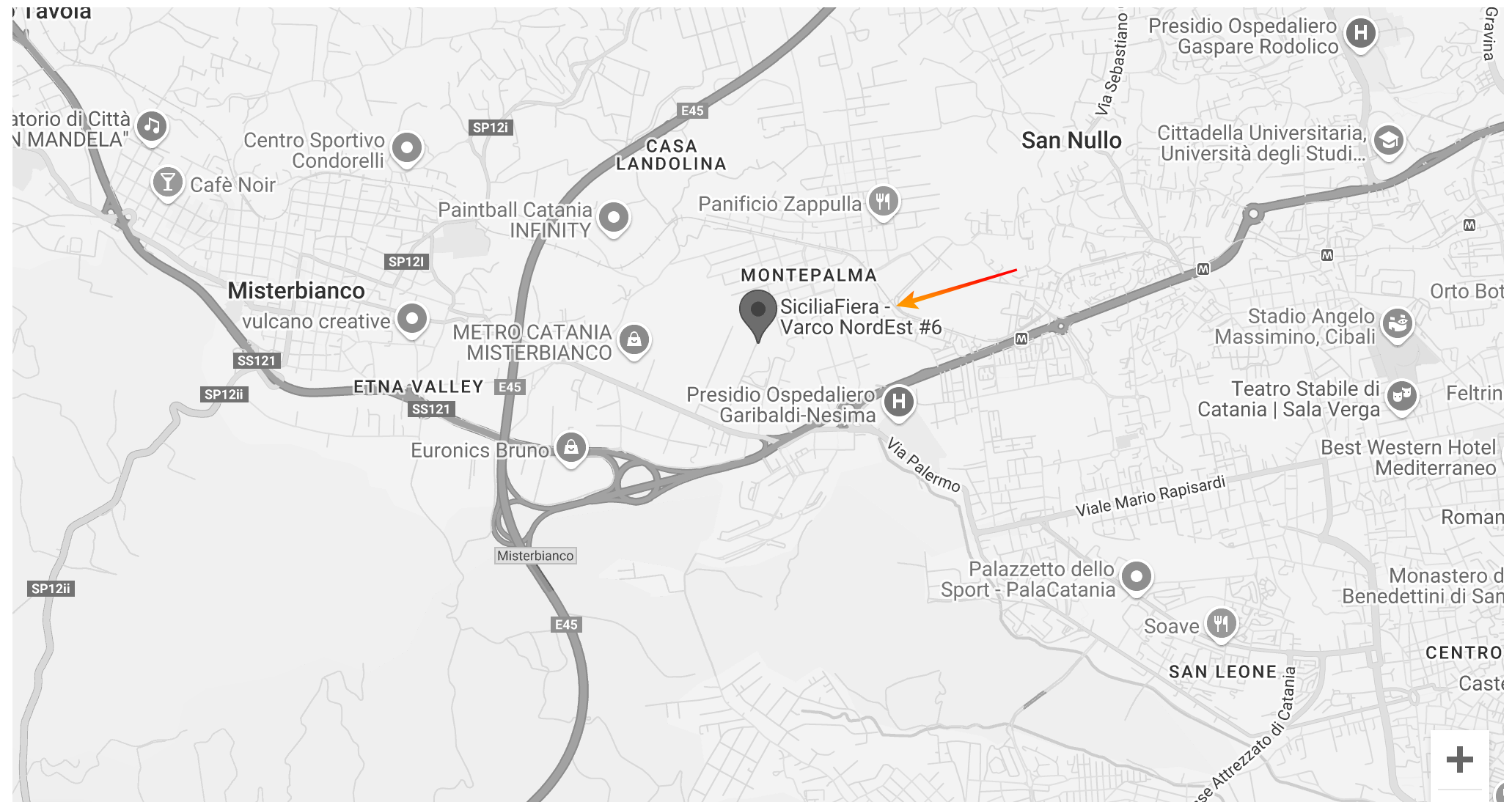Open the Euronics Bruno shopping bag marker
Image resolution: width=1512 pixels, height=802 pixels.
[x=571, y=446]
